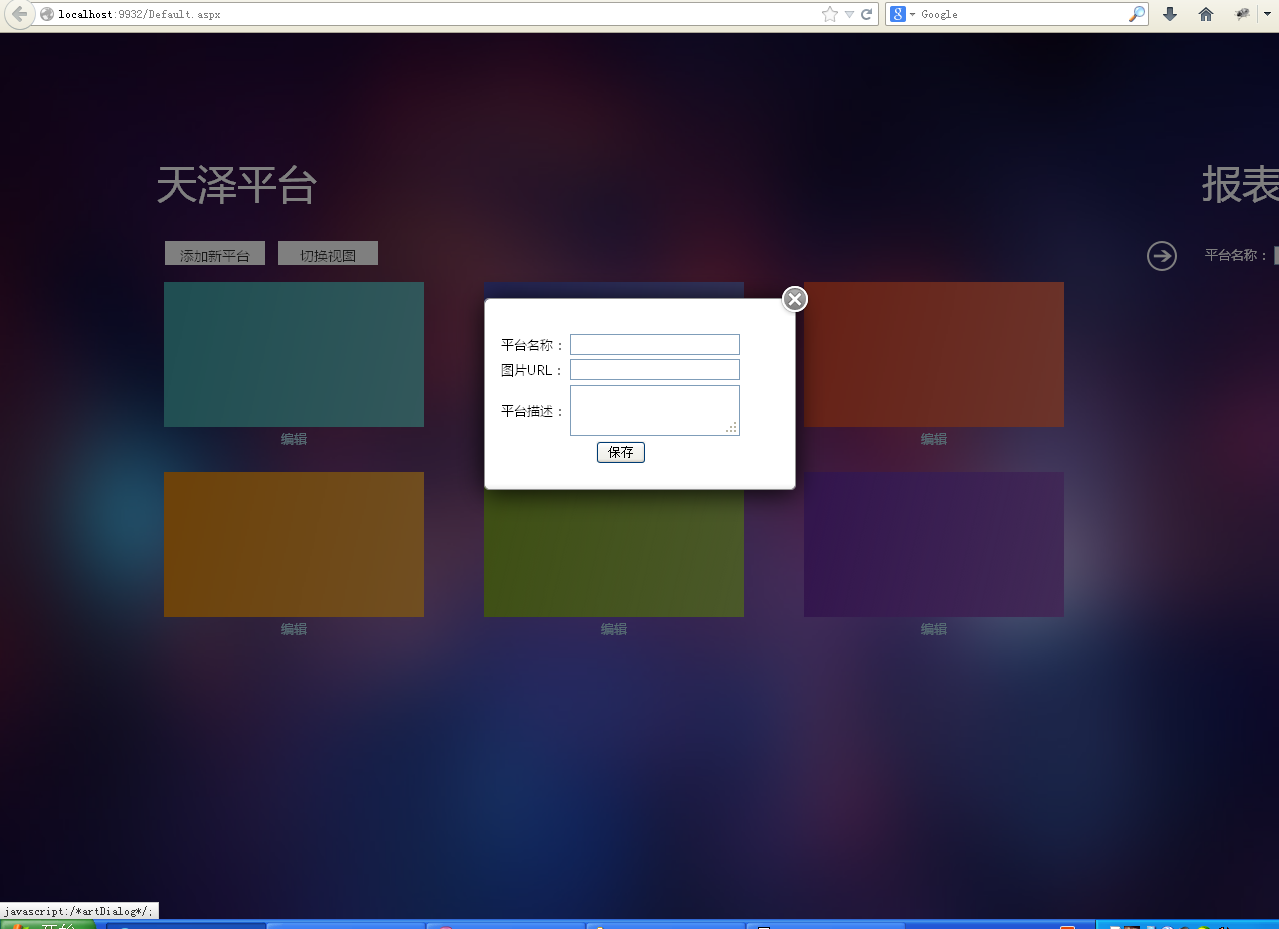The width and height of the screenshot is (1279, 929).
Task: Close the dialog with the X icon
Action: (795, 299)
